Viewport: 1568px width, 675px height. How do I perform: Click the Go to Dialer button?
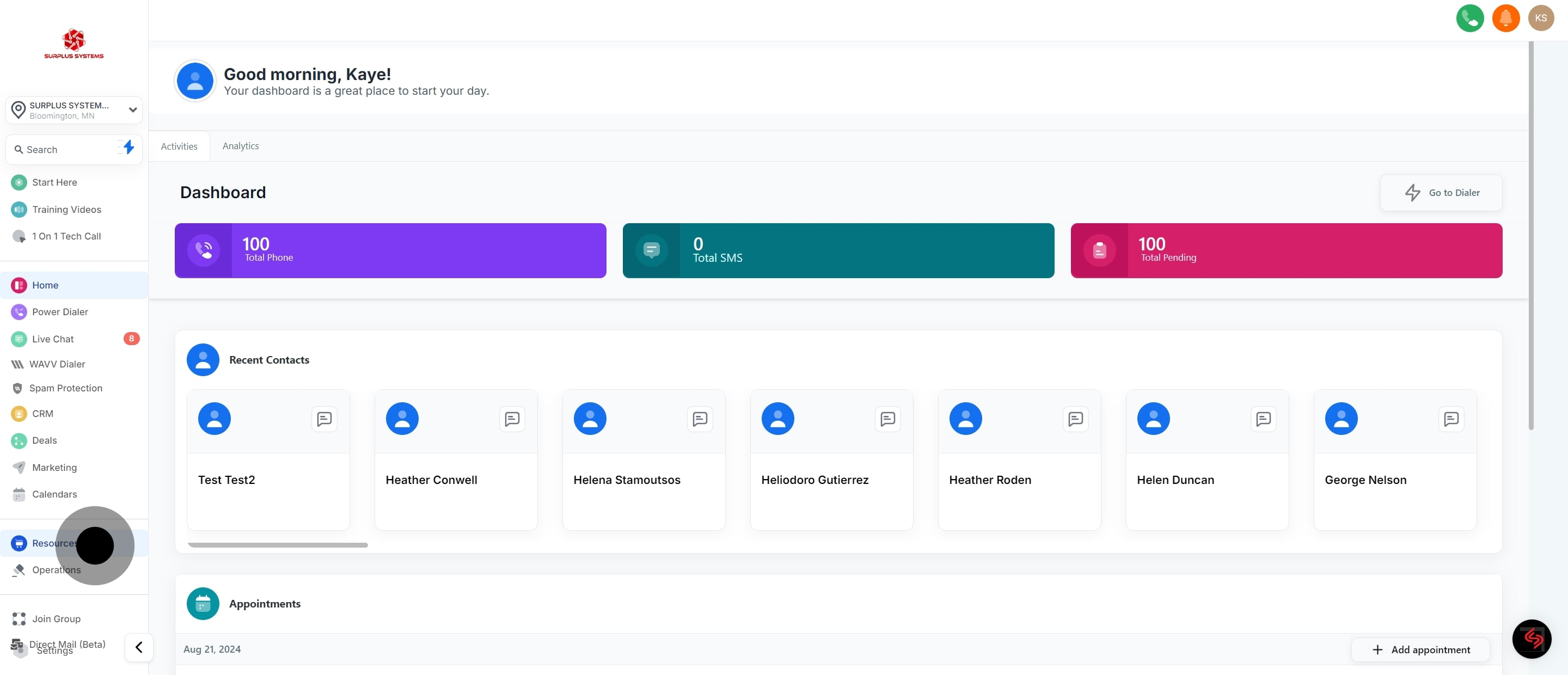click(x=1441, y=193)
